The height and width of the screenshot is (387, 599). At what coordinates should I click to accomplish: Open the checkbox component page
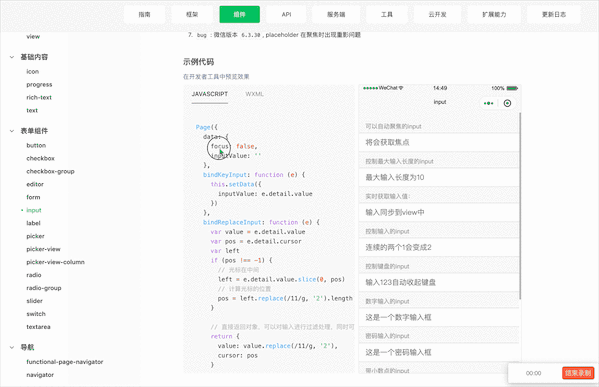click(x=40, y=158)
